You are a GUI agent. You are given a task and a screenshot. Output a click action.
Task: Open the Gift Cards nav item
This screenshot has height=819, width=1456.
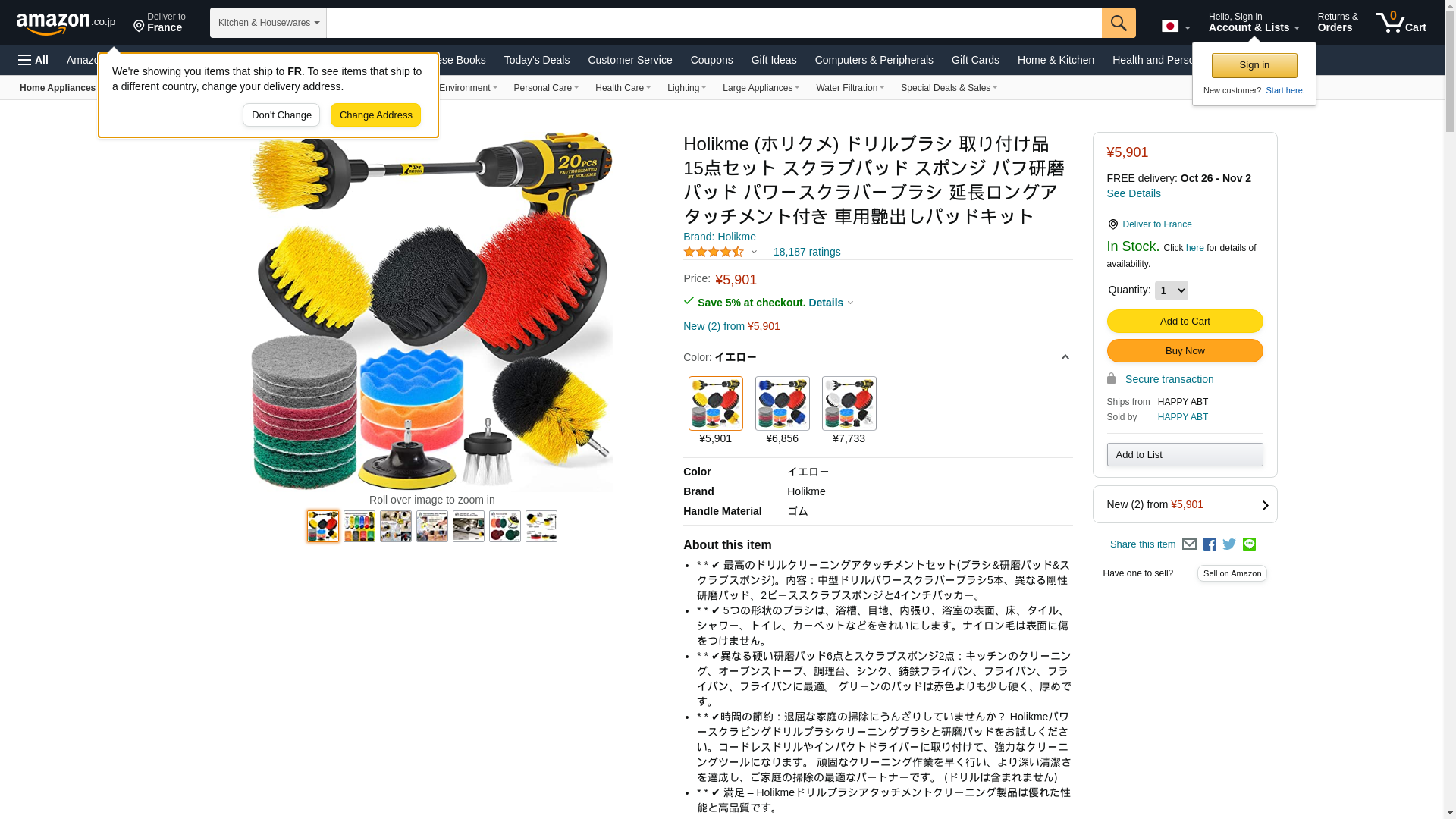[975, 60]
